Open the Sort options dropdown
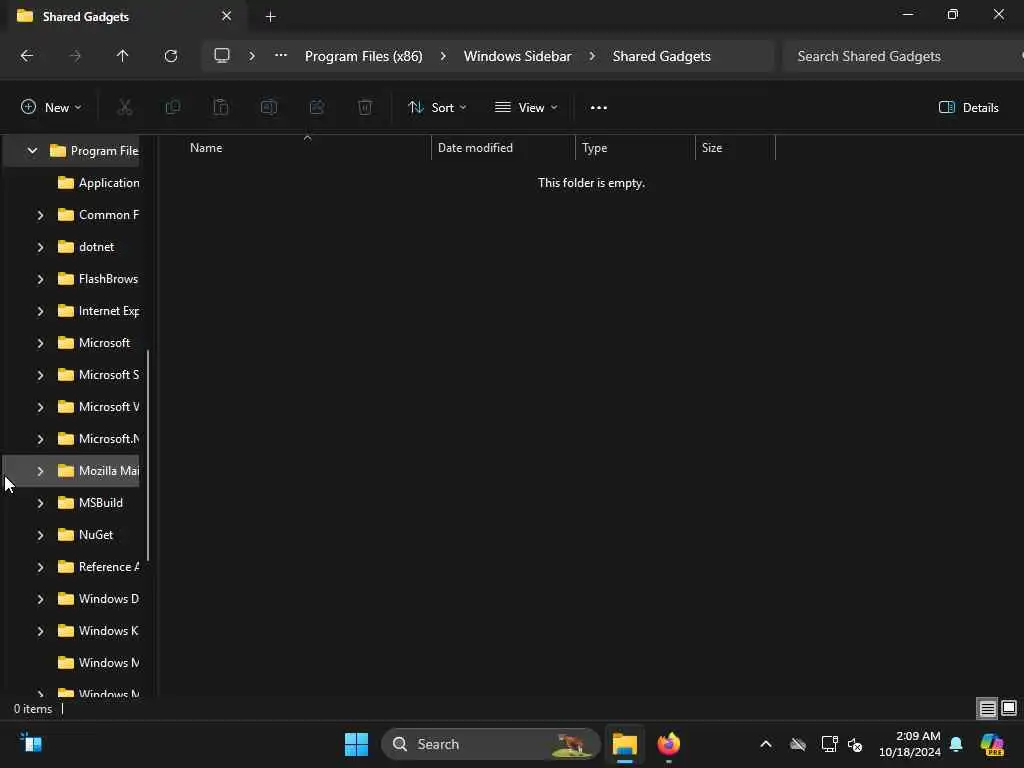This screenshot has width=1024, height=768. click(x=437, y=108)
